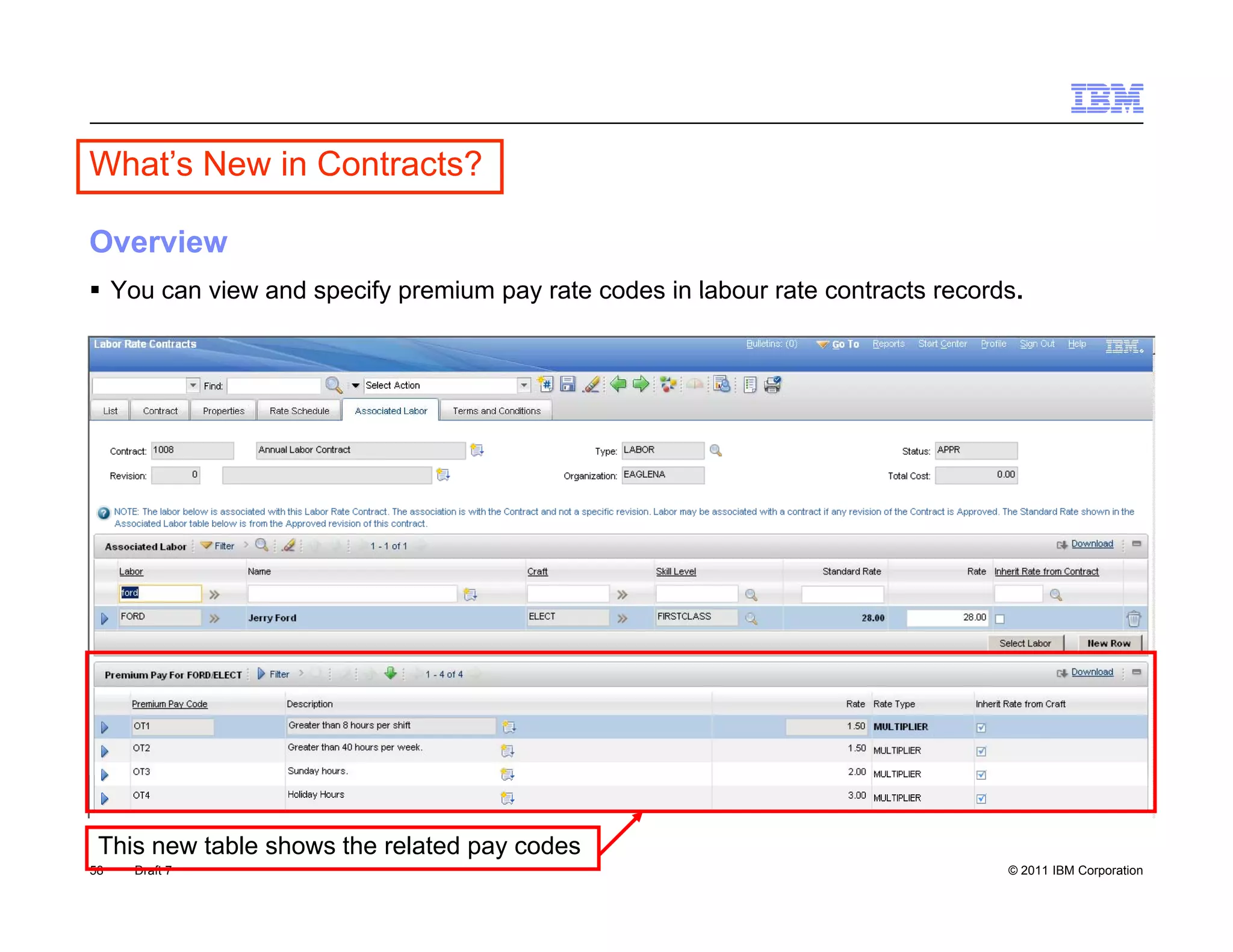Save the contract with the disk icon
Screen dimensions: 1233x952
[x=568, y=385]
